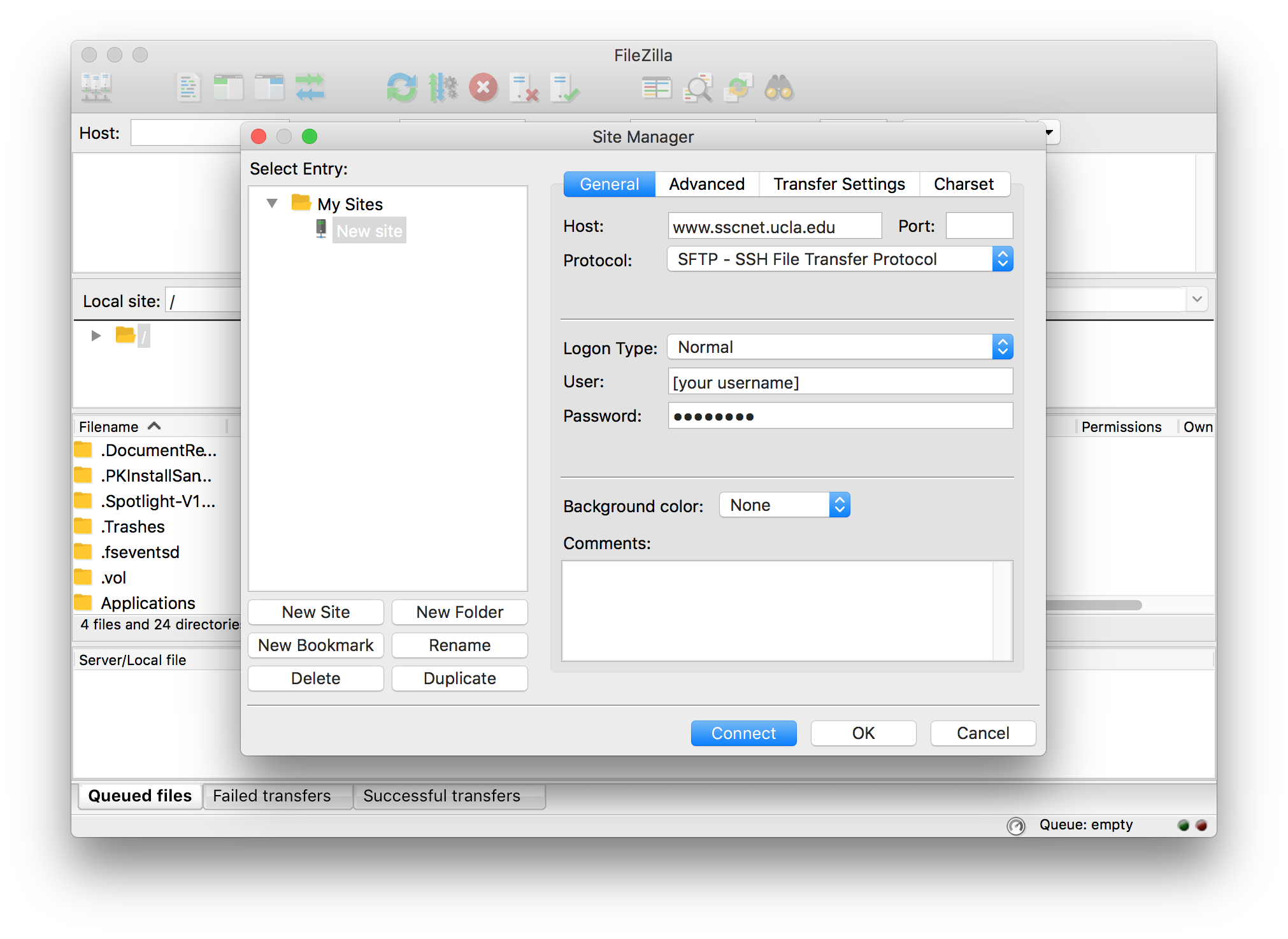Toggle local directory tree icon
Image resolution: width=1288 pixels, height=939 pixels.
coord(229,88)
